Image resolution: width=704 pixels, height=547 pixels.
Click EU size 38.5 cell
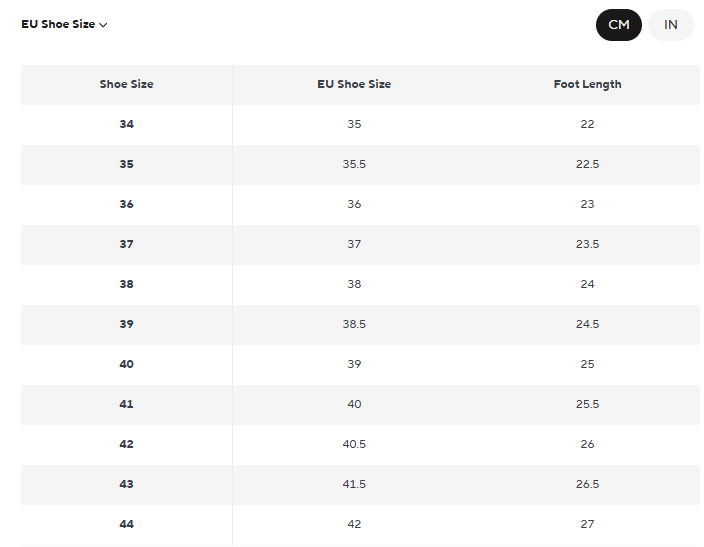[x=354, y=324]
